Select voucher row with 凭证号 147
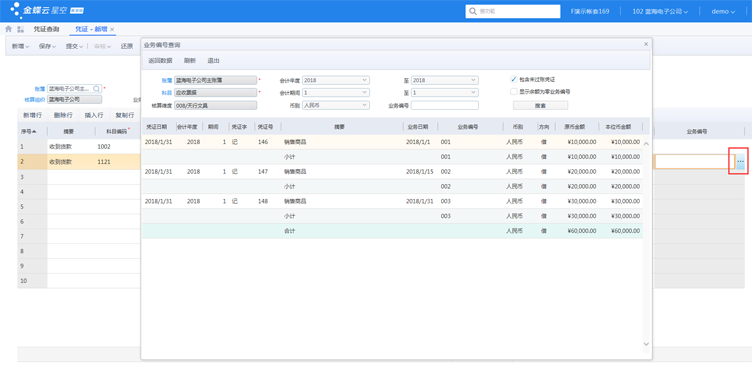Image resolution: width=752 pixels, height=365 pixels. (x=392, y=171)
